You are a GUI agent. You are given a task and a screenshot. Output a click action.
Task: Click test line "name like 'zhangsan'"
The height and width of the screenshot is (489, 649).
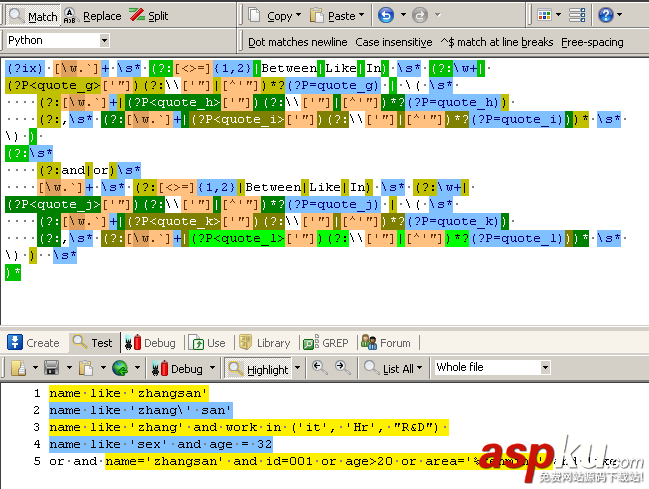(129, 393)
